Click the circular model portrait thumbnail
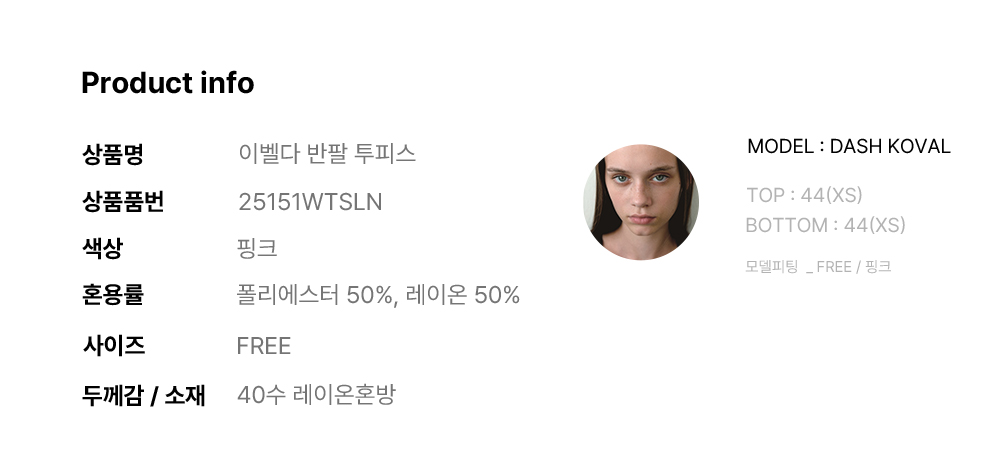The image size is (1000, 468). point(641,202)
